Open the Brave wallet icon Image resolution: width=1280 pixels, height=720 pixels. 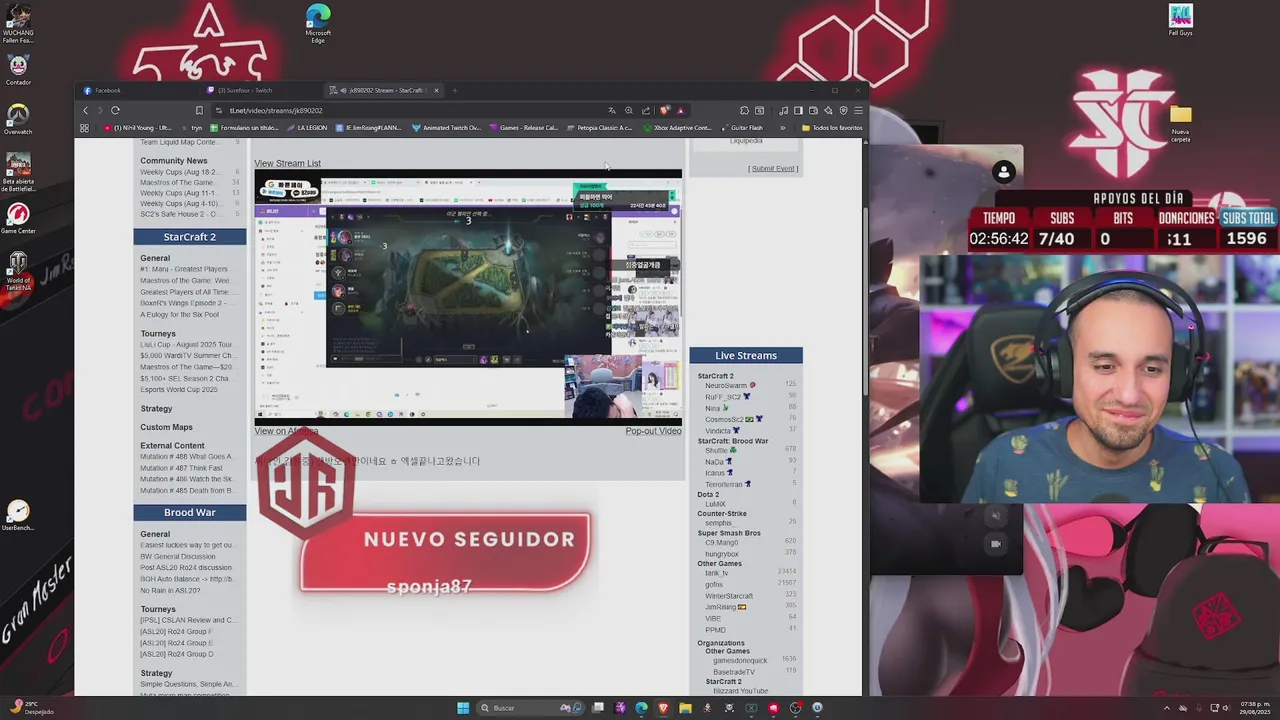pyautogui.click(x=813, y=110)
